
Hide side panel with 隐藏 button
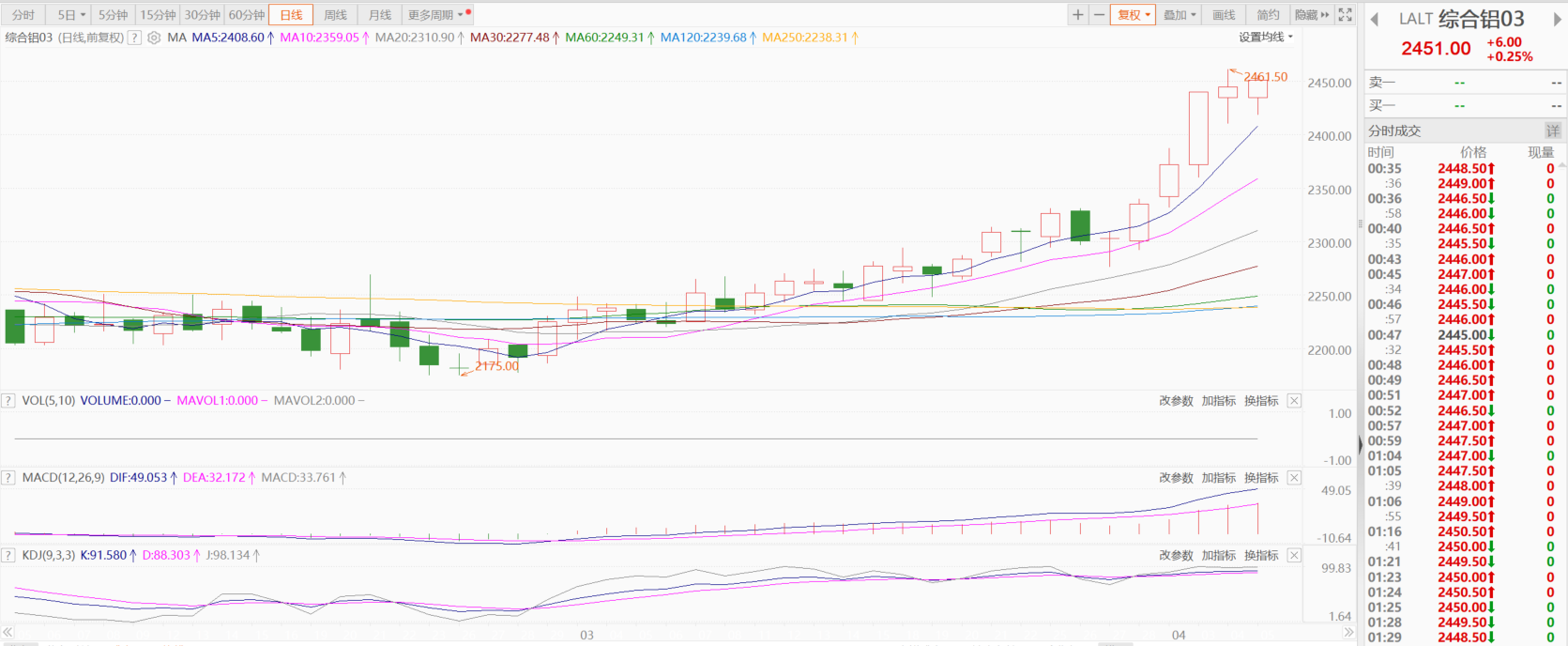click(1311, 15)
